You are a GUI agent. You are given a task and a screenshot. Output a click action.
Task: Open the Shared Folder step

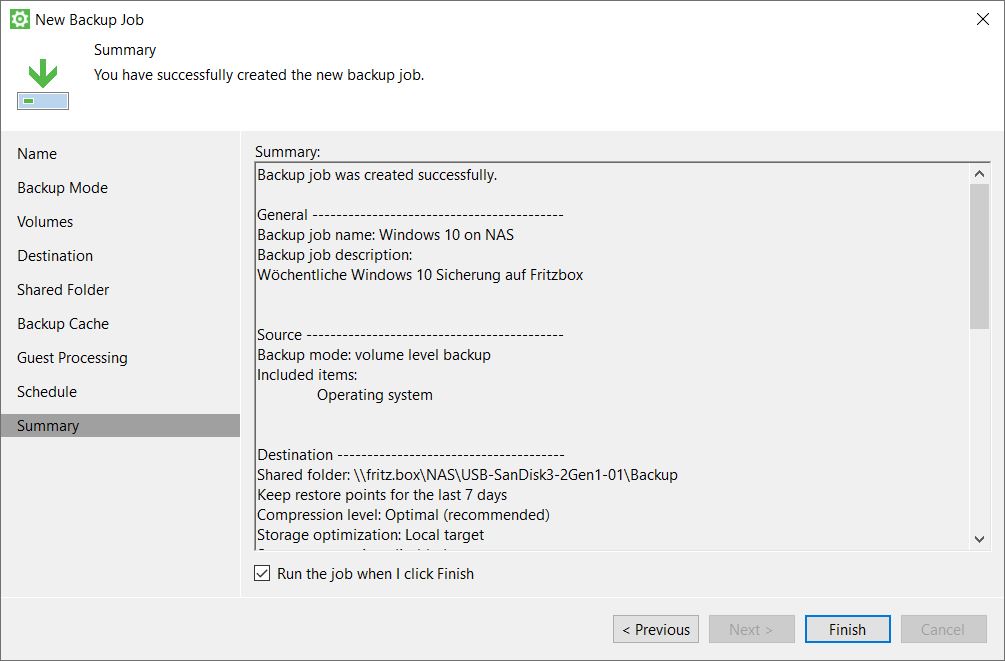coord(63,290)
